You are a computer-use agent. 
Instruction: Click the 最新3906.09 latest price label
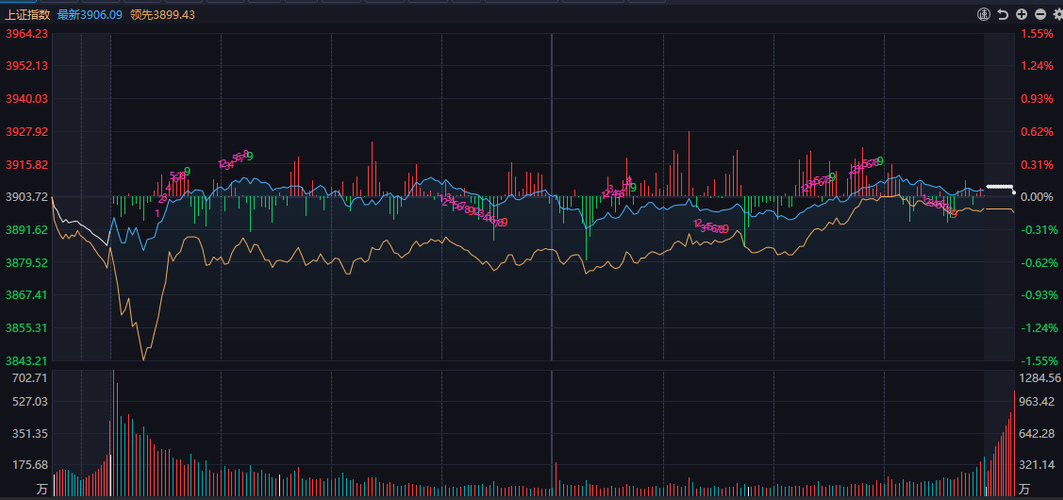(90, 14)
